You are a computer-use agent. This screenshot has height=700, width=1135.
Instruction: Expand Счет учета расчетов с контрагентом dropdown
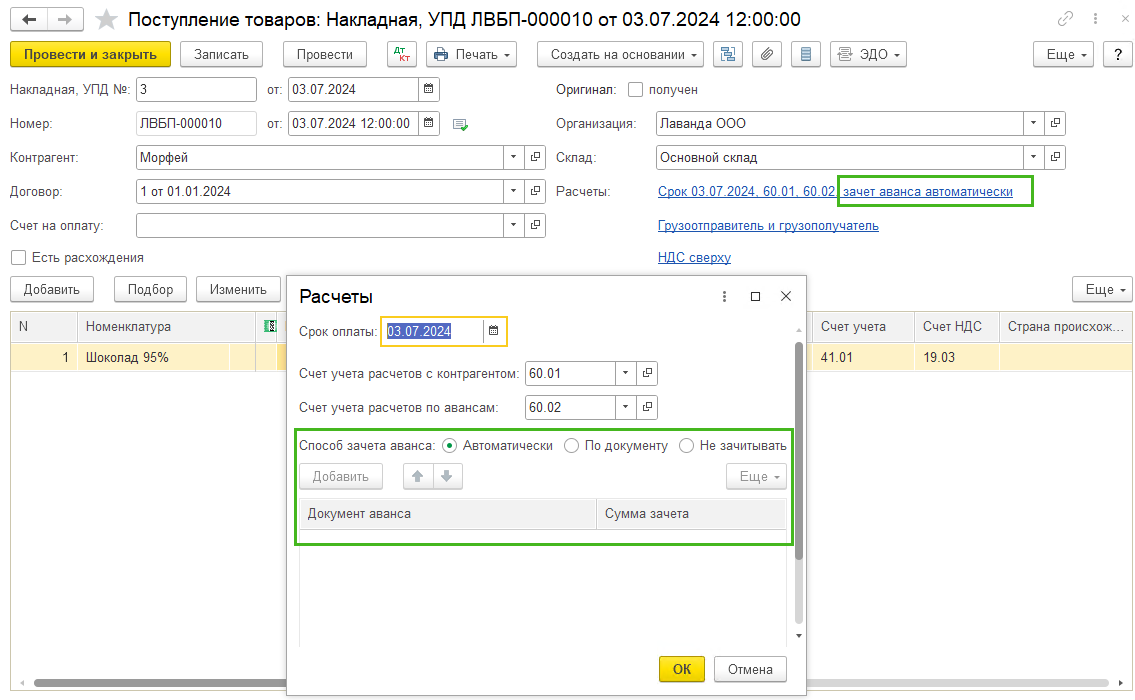(625, 373)
